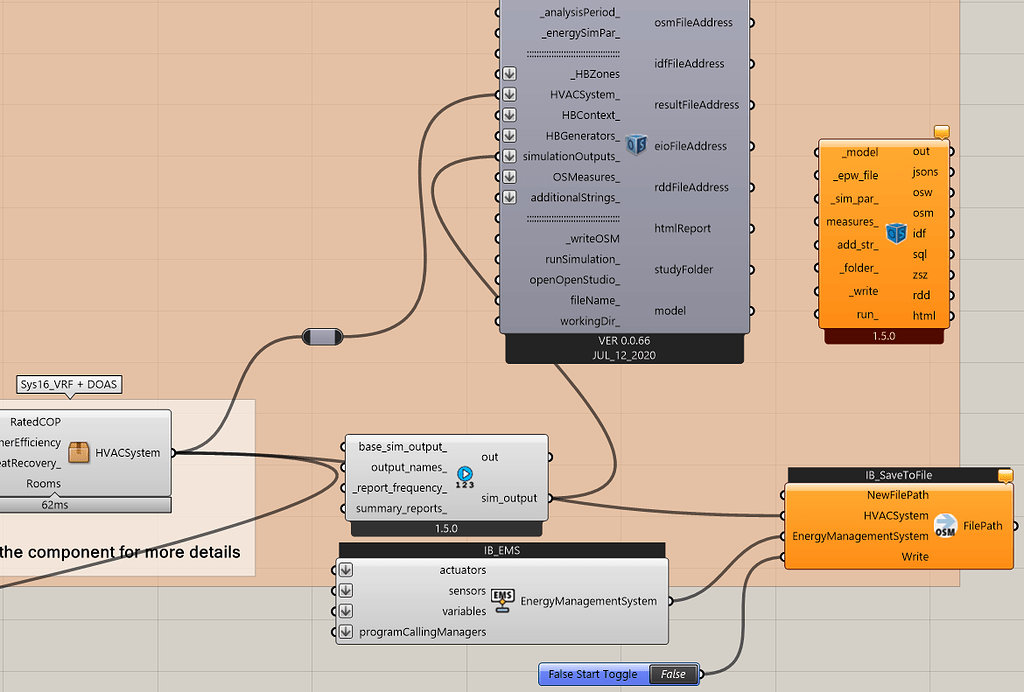Expand the HBGenerators_ input arrow
Viewport: 1024px width, 692px height.
tap(509, 135)
